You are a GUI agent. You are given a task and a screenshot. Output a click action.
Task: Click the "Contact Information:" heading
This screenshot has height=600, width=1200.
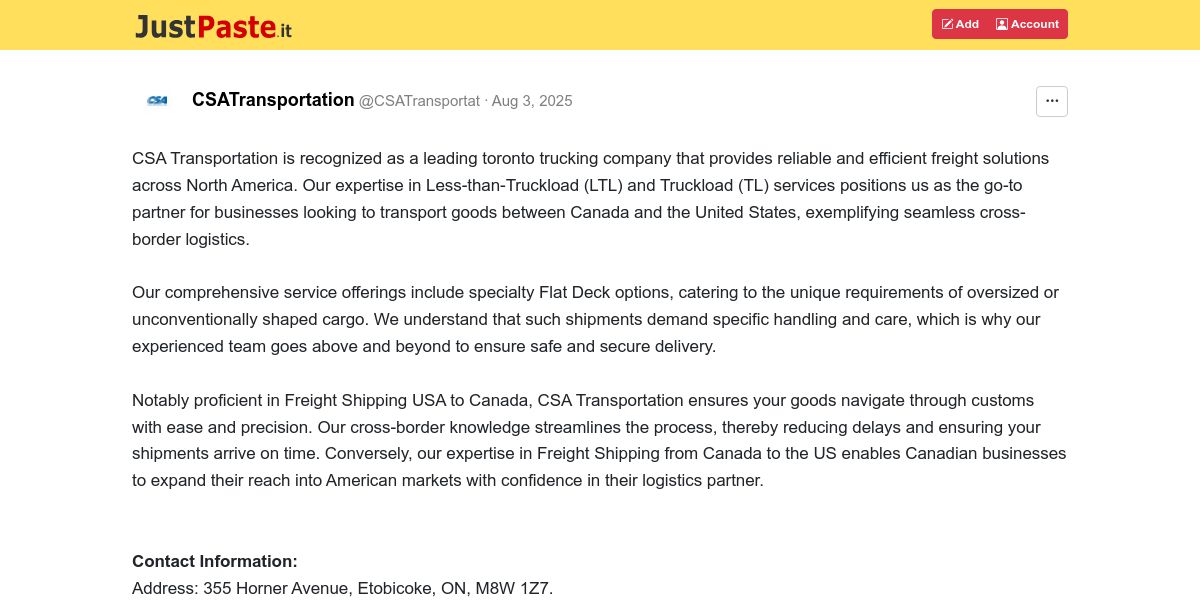[x=215, y=561]
